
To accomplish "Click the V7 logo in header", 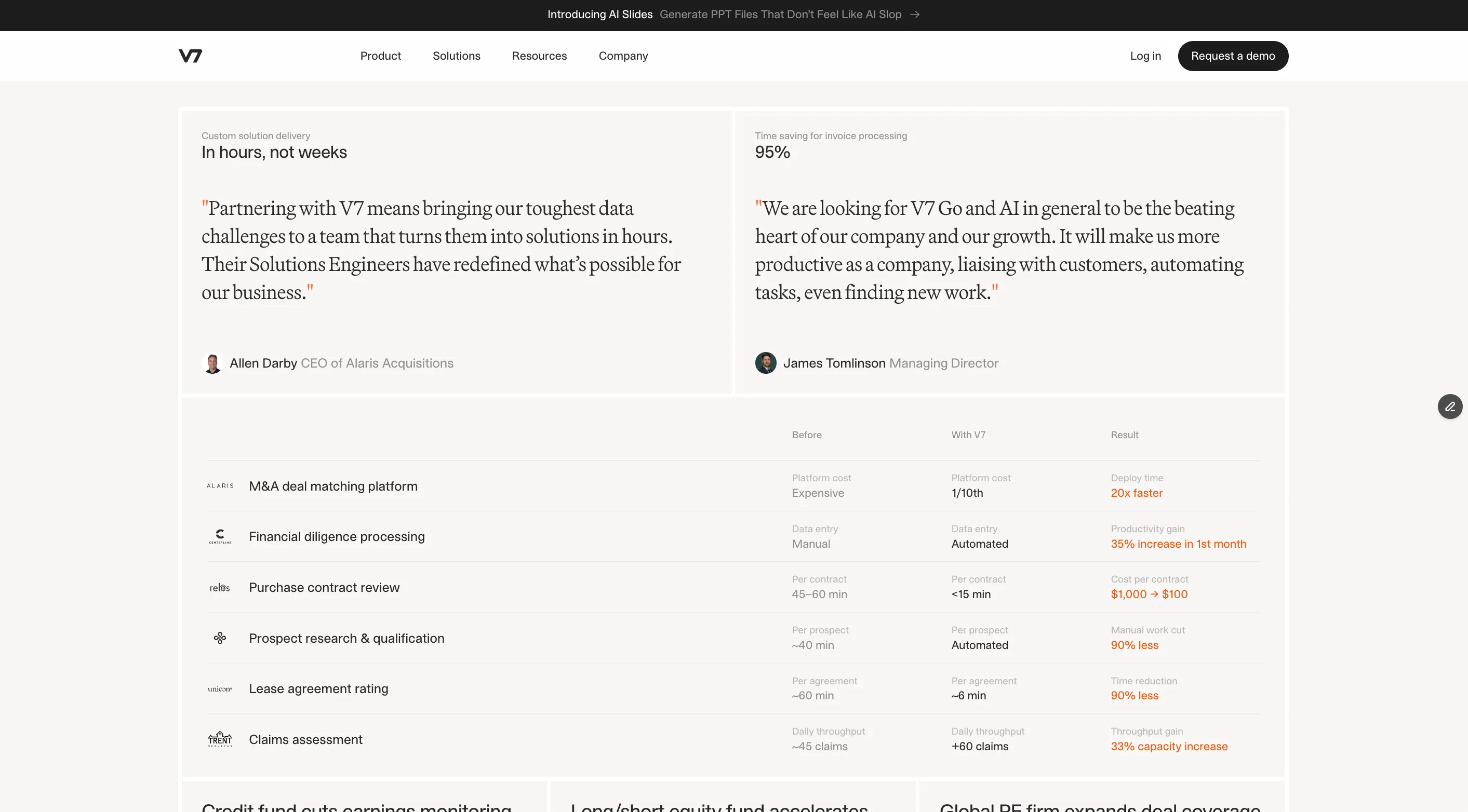I will 190,56.
